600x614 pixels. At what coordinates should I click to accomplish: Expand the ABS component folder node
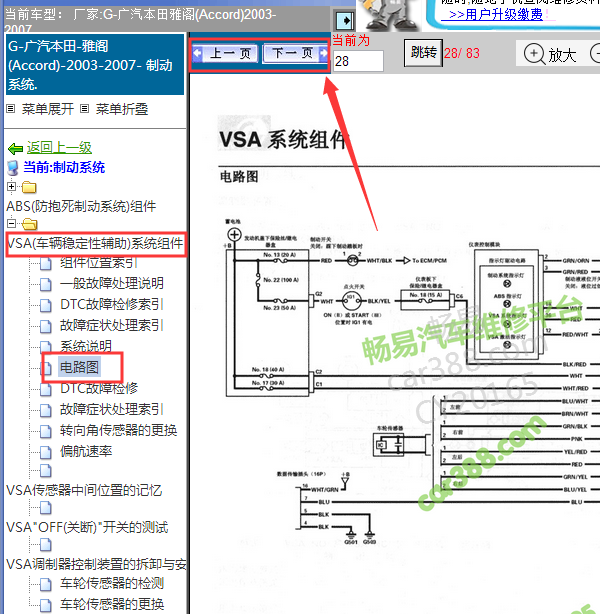coord(11,187)
